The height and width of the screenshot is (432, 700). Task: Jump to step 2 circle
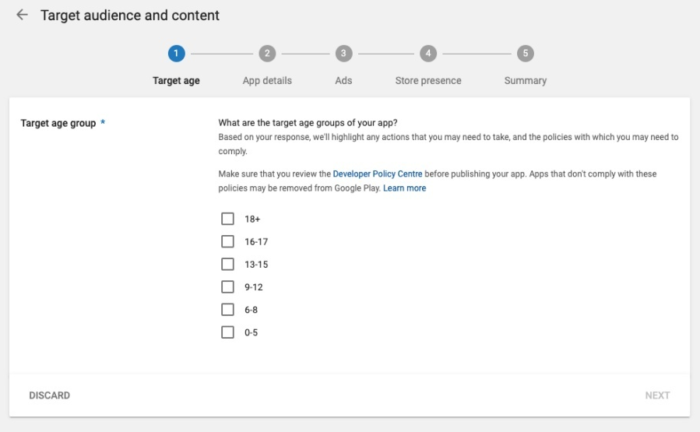[x=267, y=54]
